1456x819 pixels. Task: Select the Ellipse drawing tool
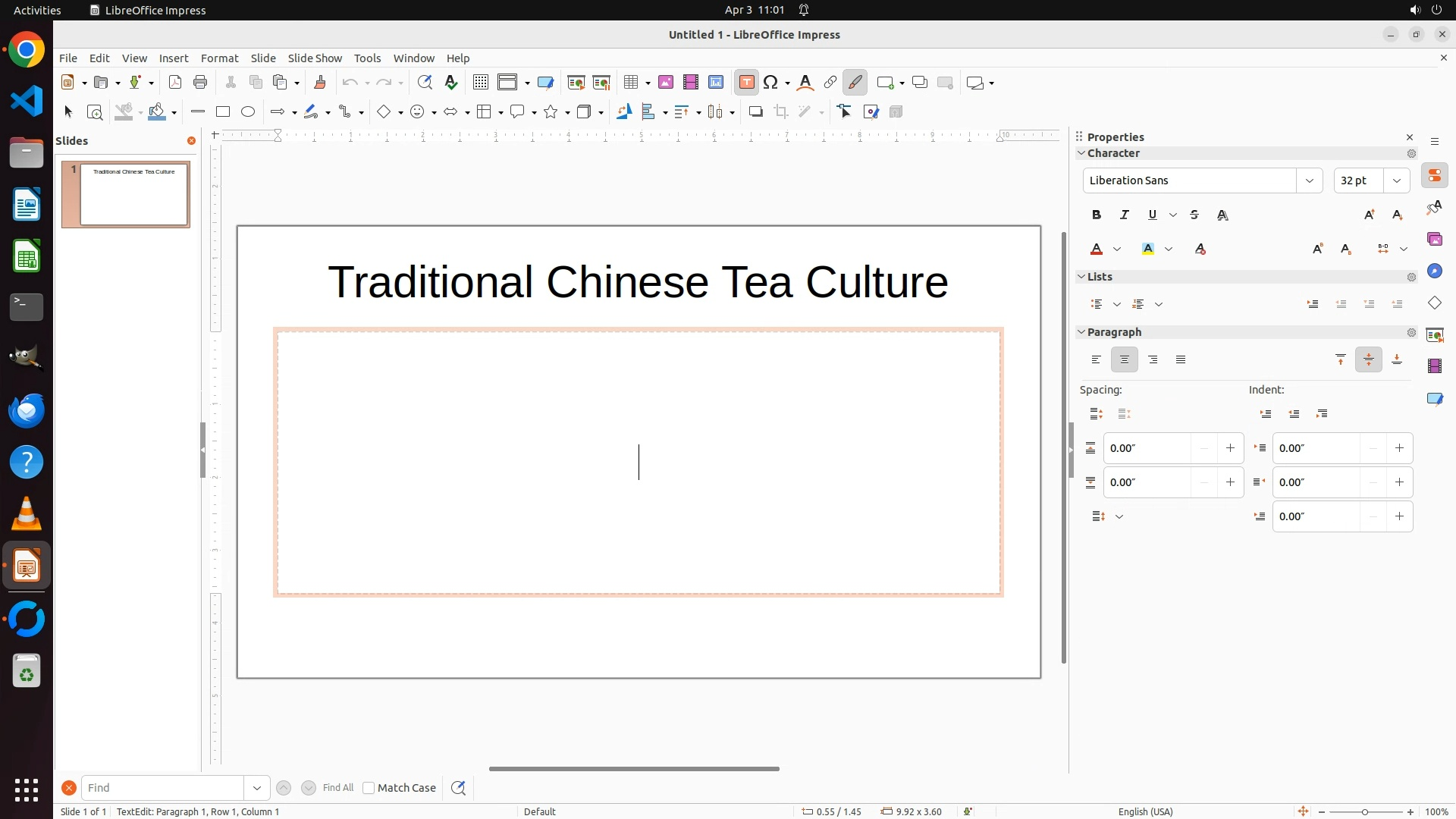(x=248, y=112)
